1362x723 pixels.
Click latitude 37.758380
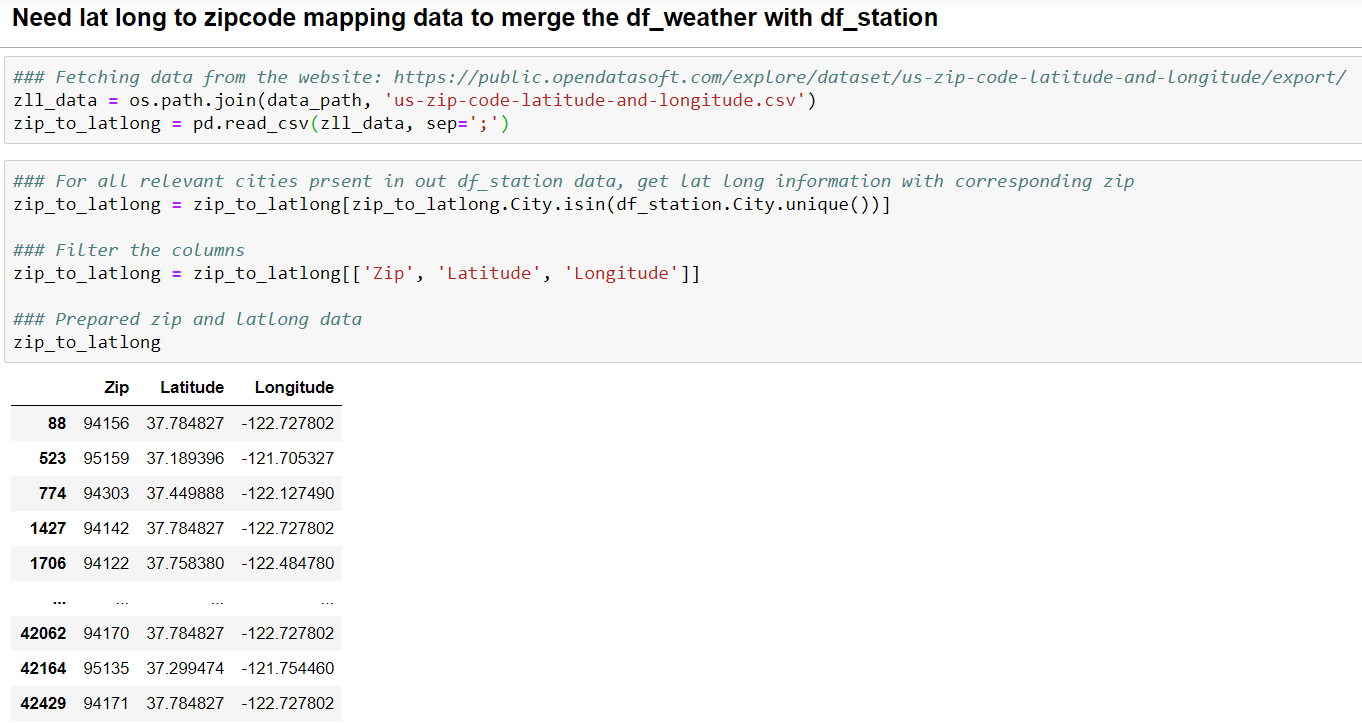pyautogui.click(x=185, y=563)
